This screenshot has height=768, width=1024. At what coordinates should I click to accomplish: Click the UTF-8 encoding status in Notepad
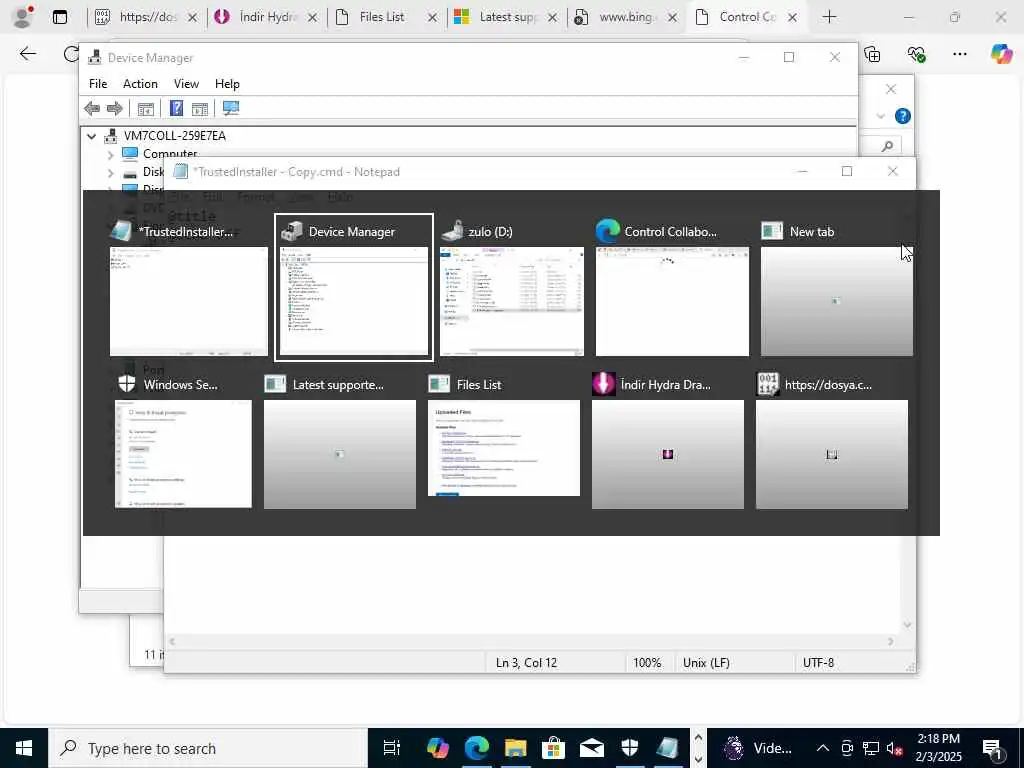coord(818,662)
